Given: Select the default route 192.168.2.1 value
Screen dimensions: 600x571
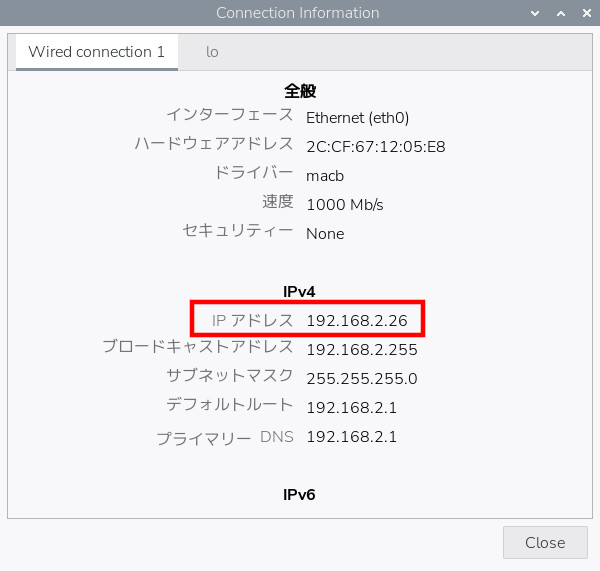Looking at the screenshot, I should click(351, 408).
